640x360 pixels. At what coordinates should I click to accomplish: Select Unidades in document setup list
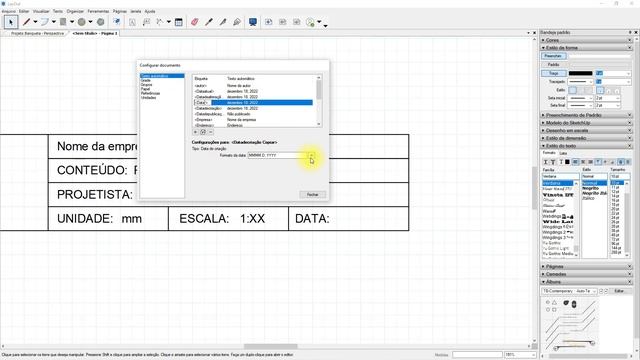tap(149, 98)
